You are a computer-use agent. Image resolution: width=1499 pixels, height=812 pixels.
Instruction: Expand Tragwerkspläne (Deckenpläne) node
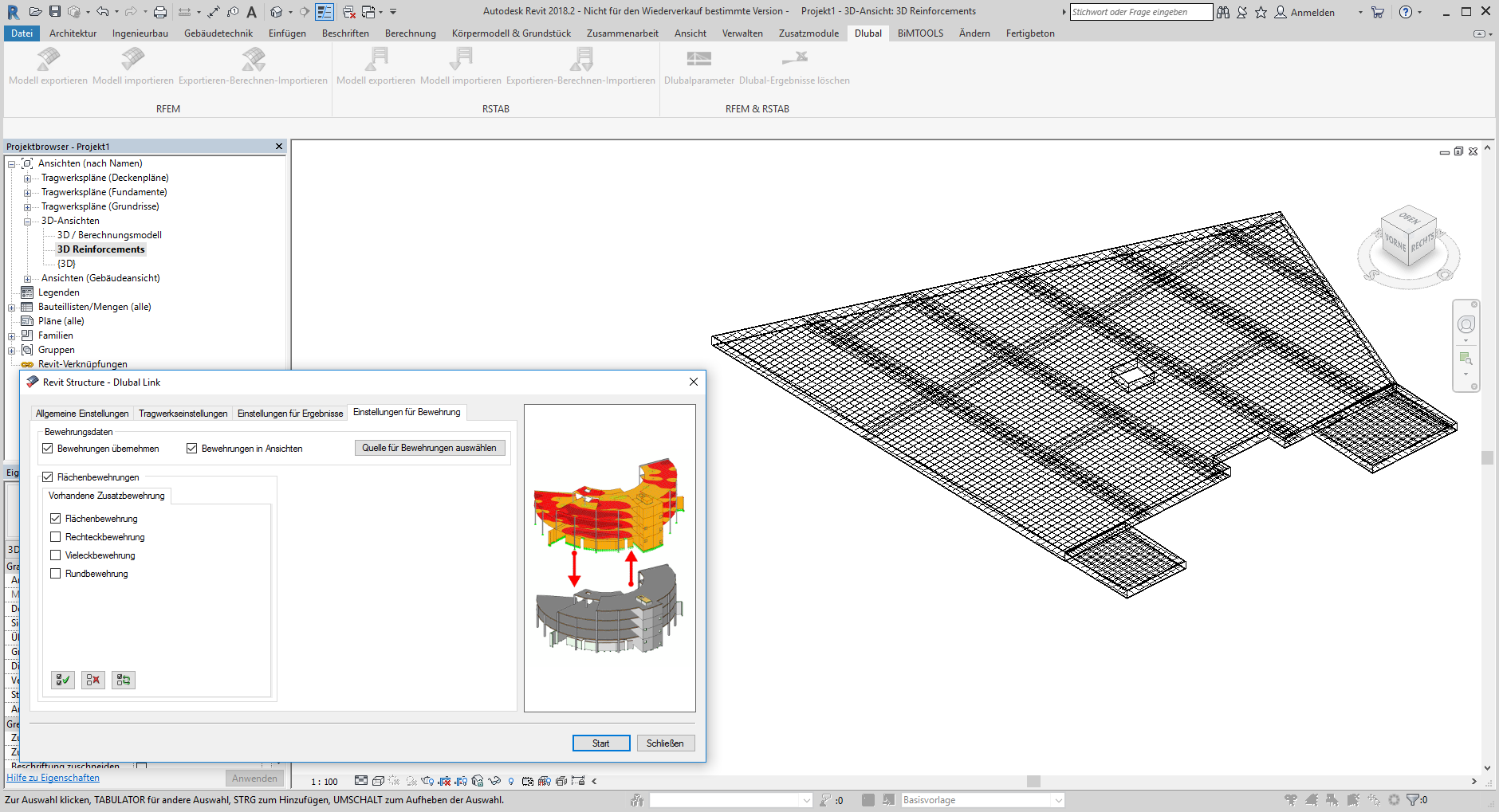click(x=27, y=178)
